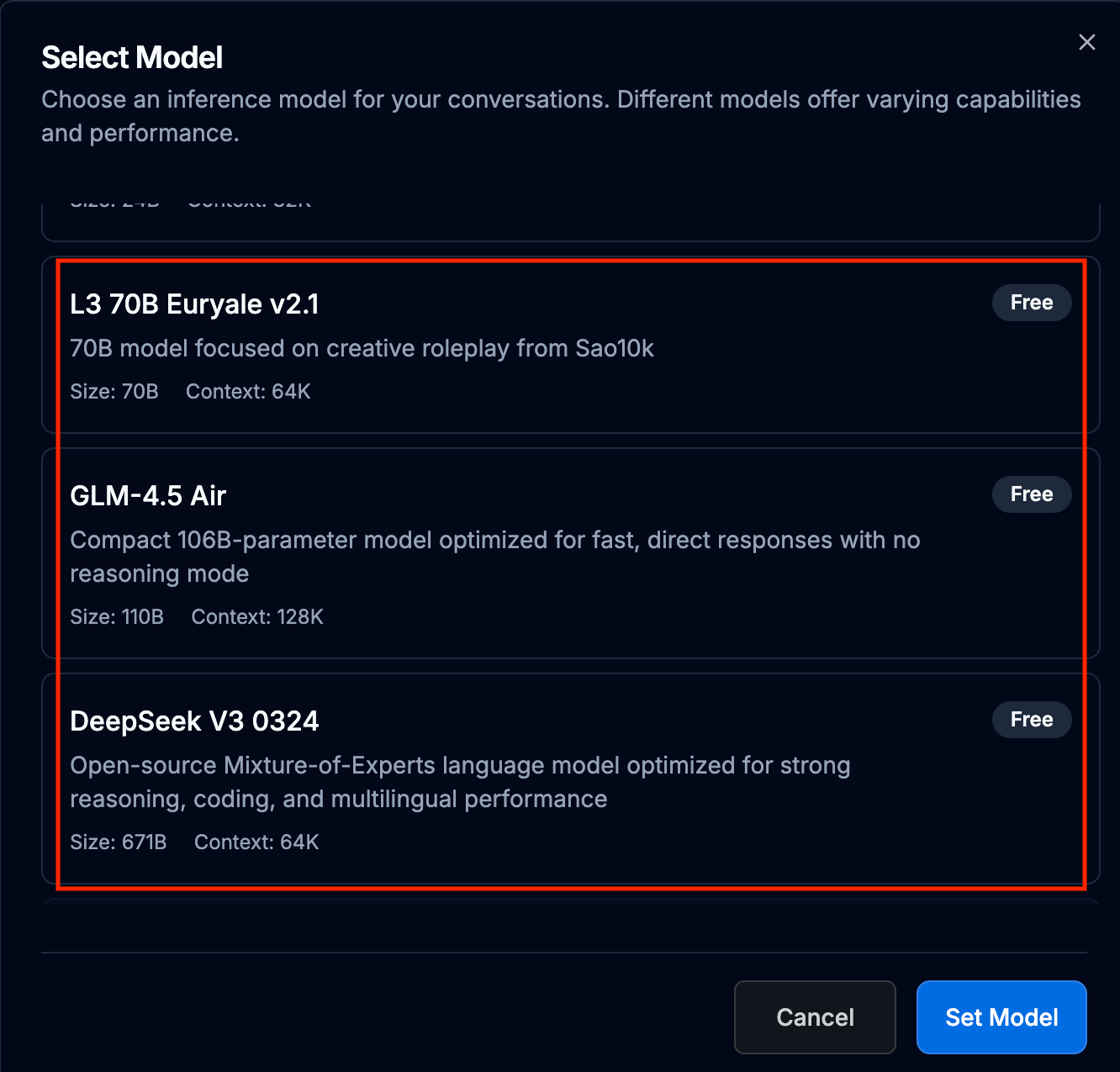Click Context: 64K on the DeepSeek card
Viewport: 1120px width, 1072px height.
point(256,842)
